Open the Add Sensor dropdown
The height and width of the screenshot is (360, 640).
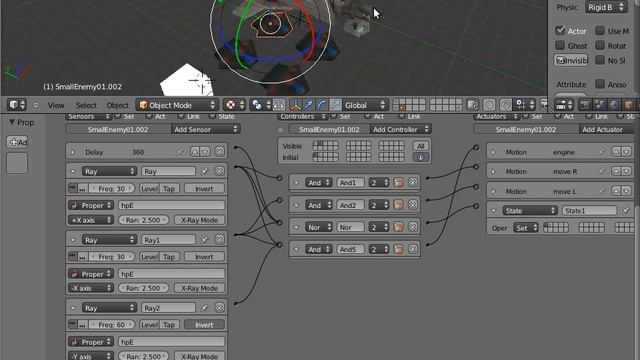coord(206,129)
